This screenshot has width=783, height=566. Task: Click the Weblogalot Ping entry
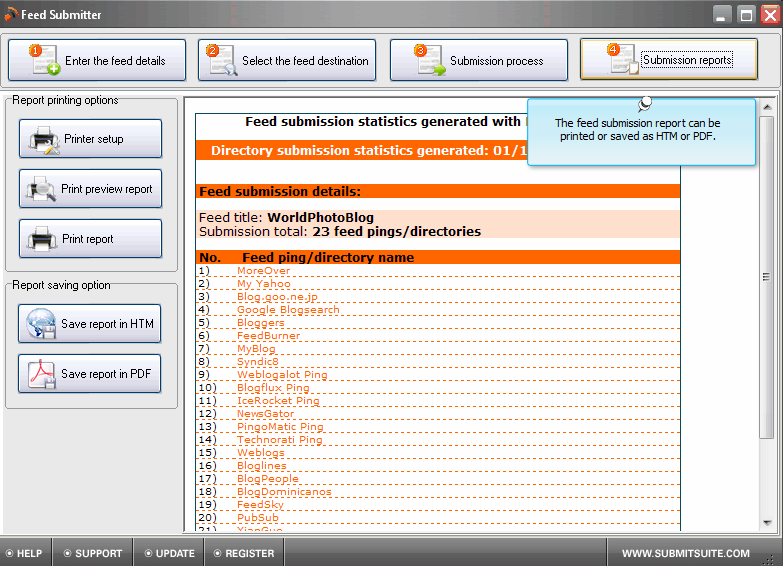282,374
